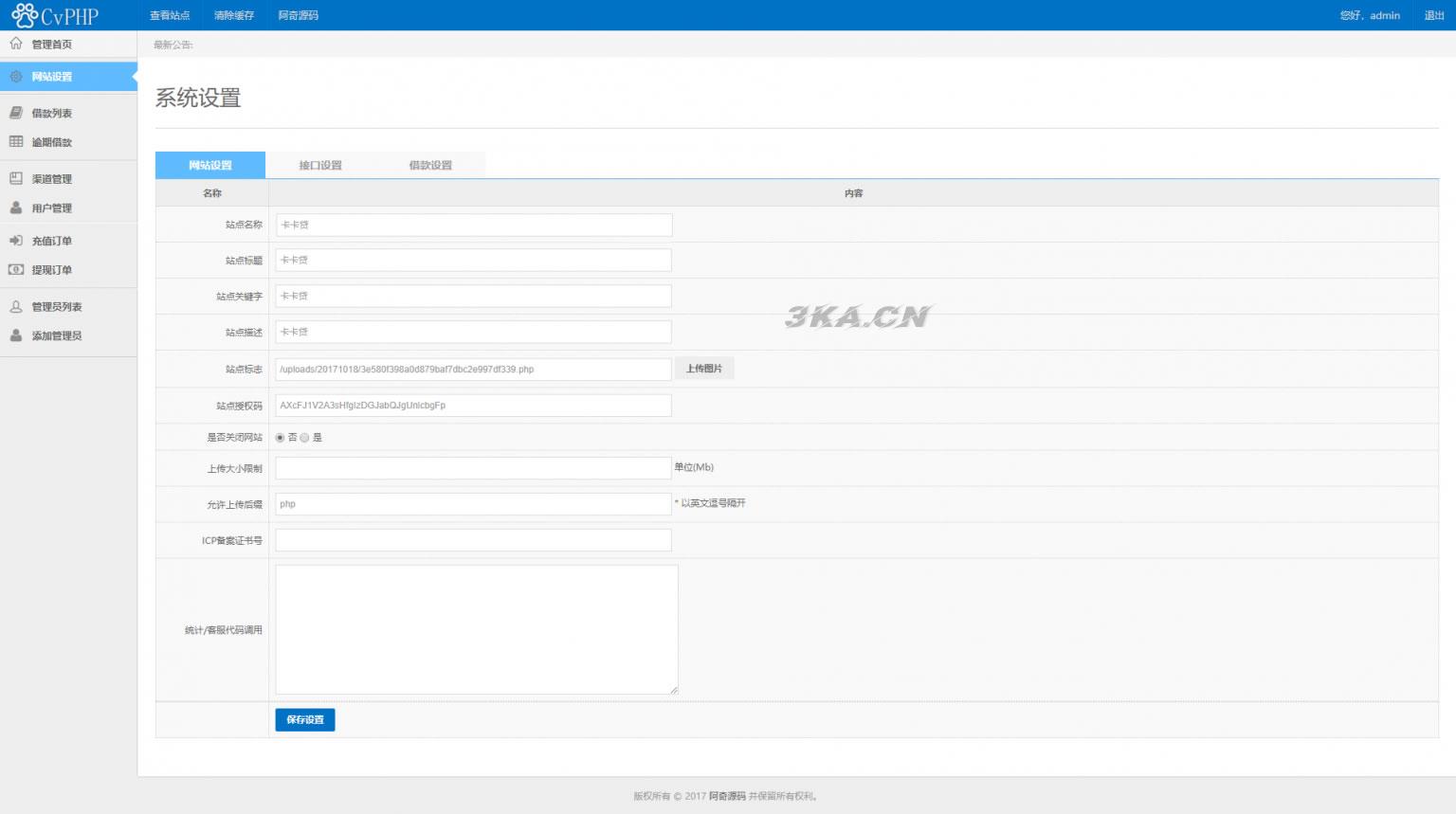Image resolution: width=1456 pixels, height=814 pixels.
Task: Click the home icon beside 管理首页
Action: (16, 44)
